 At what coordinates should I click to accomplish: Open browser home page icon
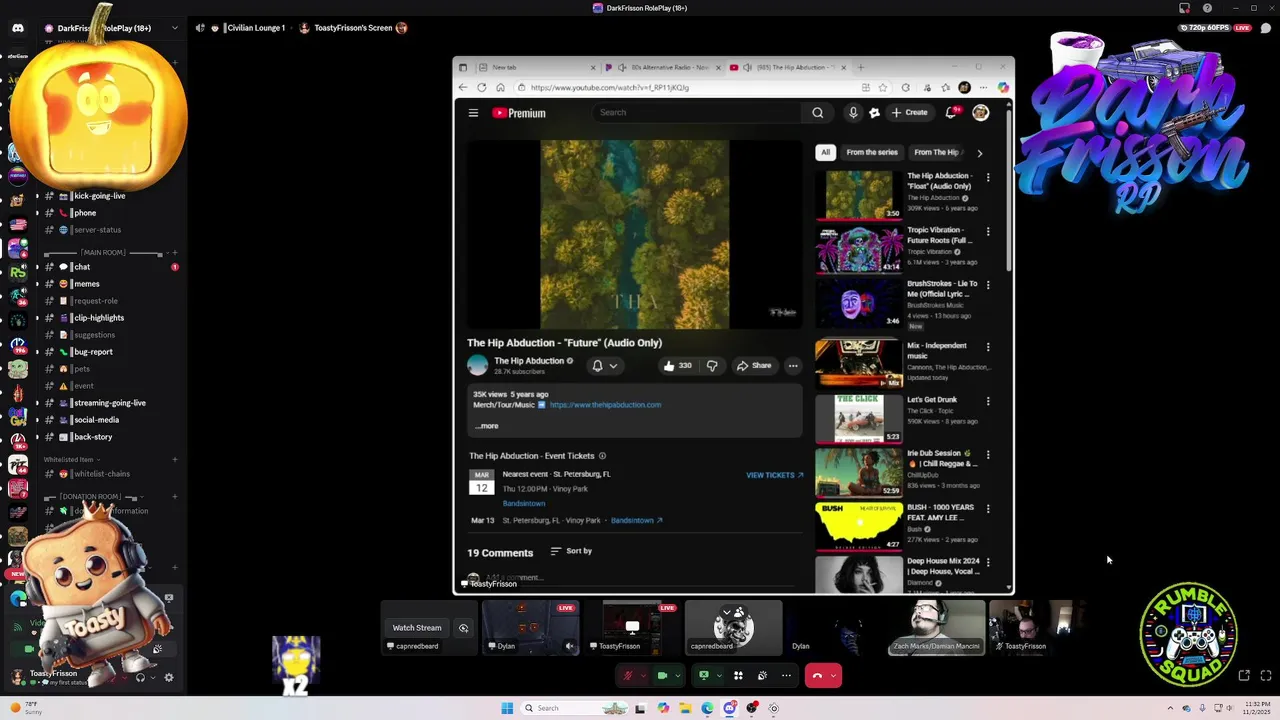[500, 88]
